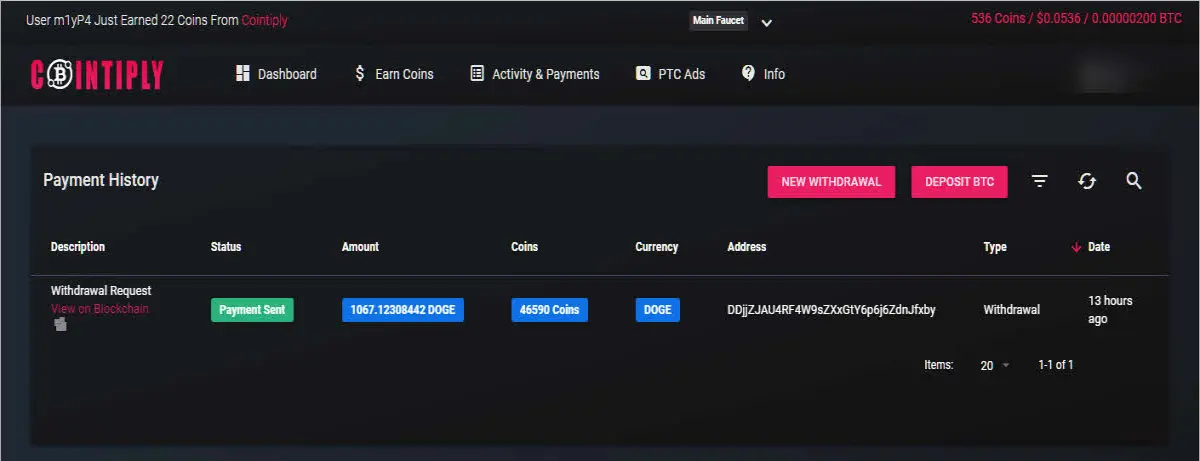1200x461 pixels.
Task: Click the Cointiply logo
Action: (97, 74)
